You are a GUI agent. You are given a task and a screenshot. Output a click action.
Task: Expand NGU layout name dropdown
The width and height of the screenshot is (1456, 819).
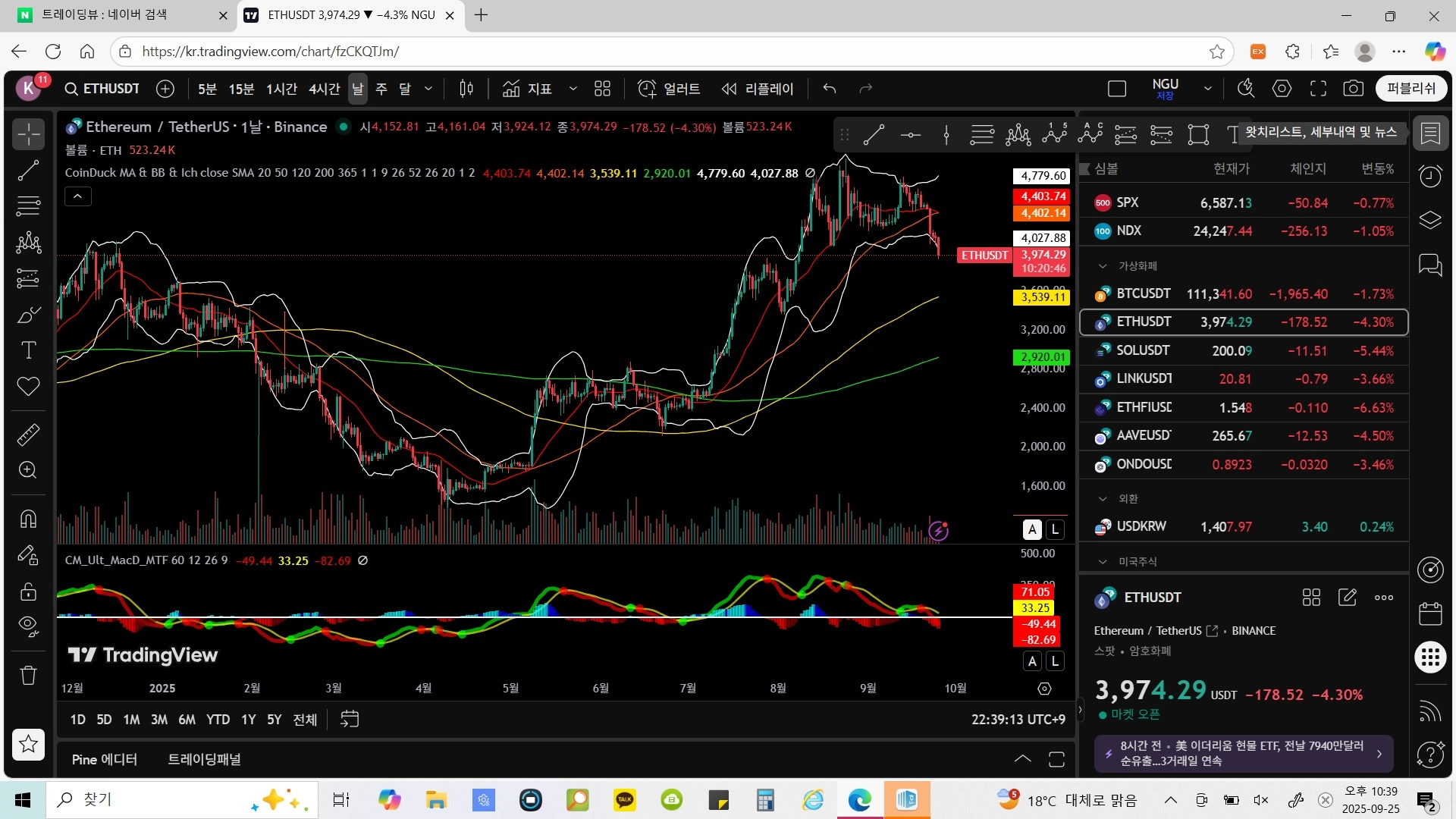(x=1207, y=89)
